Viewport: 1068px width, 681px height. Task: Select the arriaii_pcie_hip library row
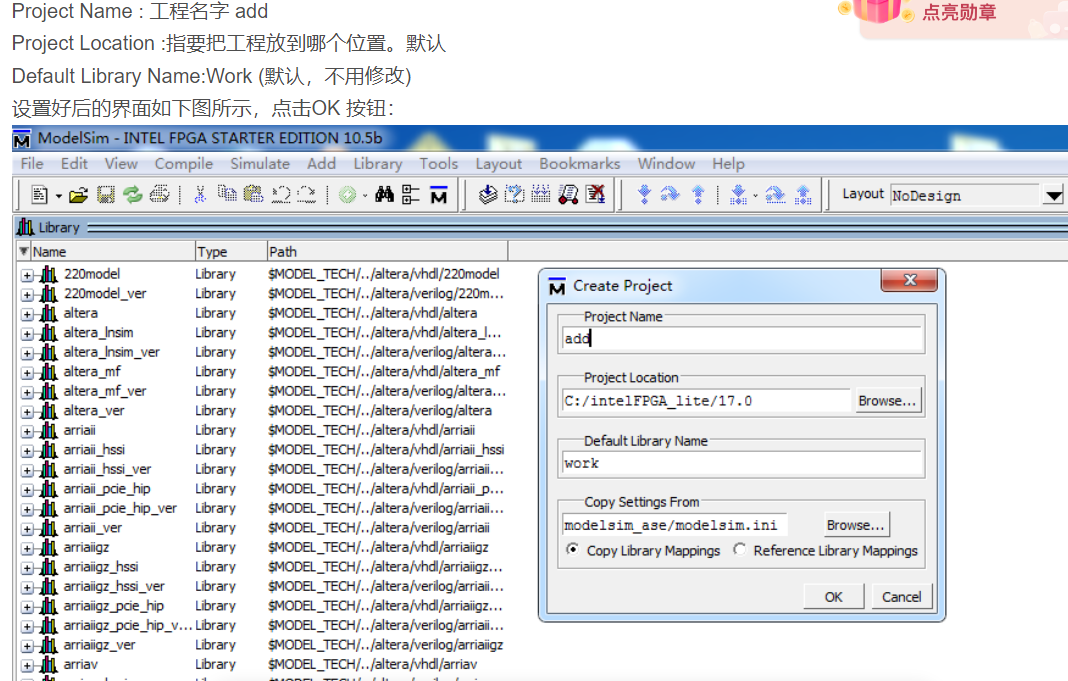coord(263,489)
